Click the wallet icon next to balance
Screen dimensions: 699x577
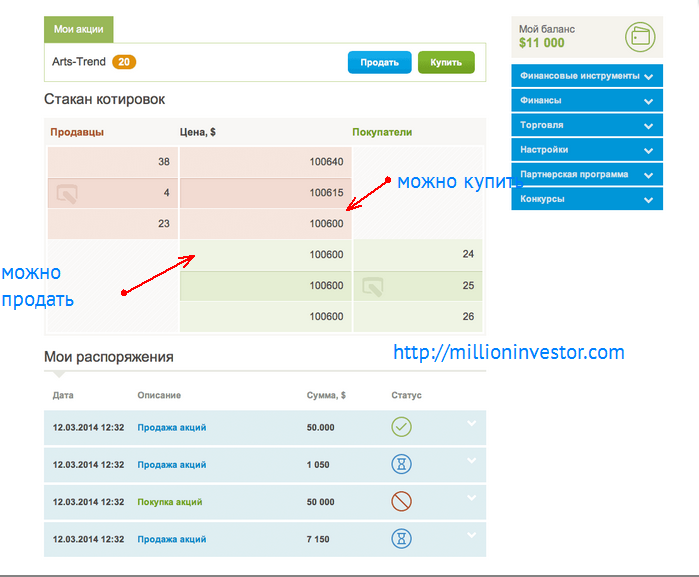[640, 38]
